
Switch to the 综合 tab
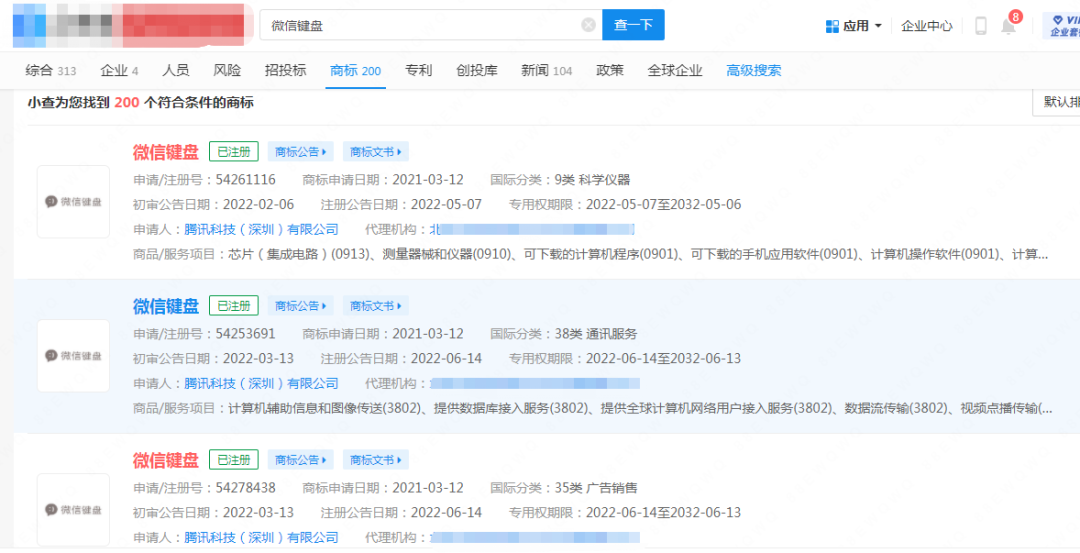pos(50,70)
